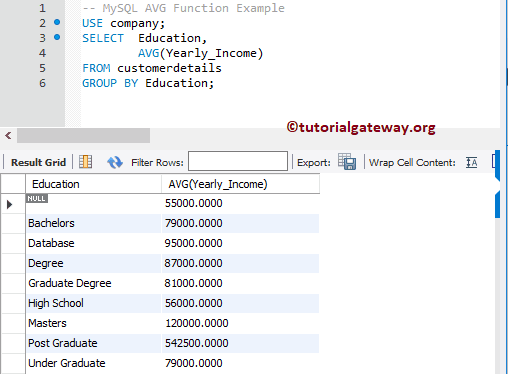The height and width of the screenshot is (374, 508).
Task: Toggle breakpoint dot on line 2
Action: point(57,22)
